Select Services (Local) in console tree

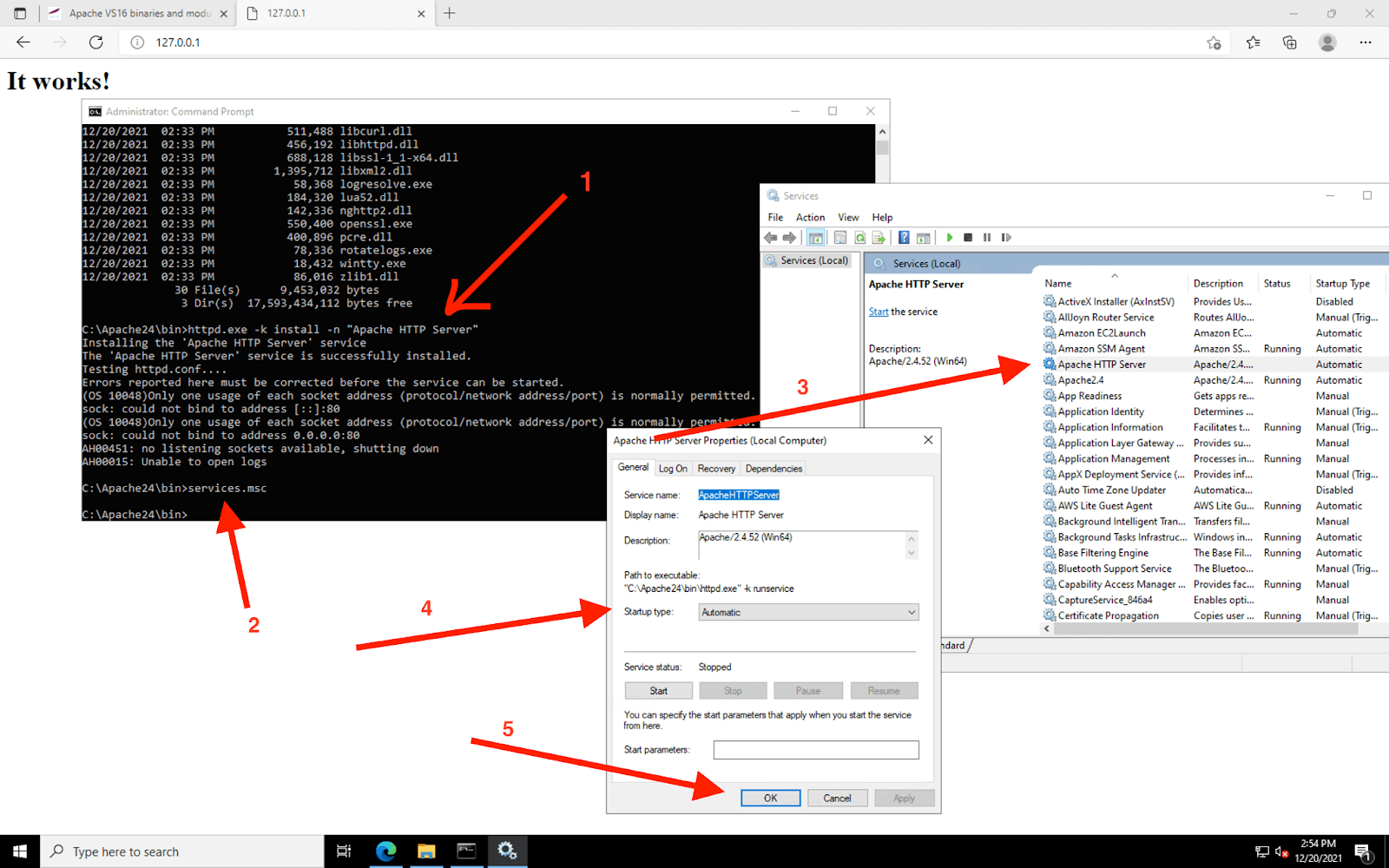(806, 260)
